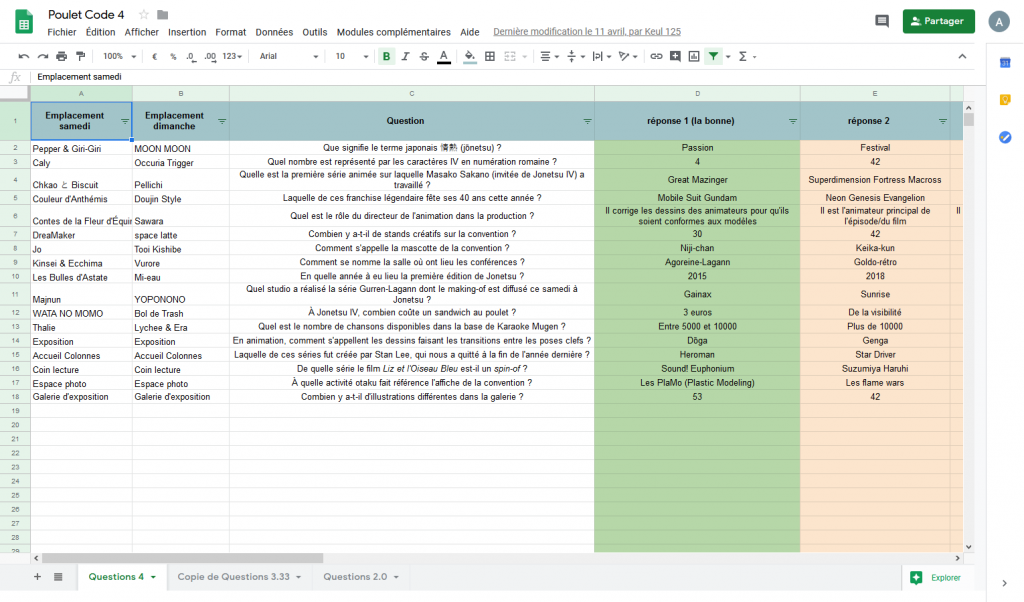Toggle italic formatting
This screenshot has height=602, width=1024.
click(406, 57)
